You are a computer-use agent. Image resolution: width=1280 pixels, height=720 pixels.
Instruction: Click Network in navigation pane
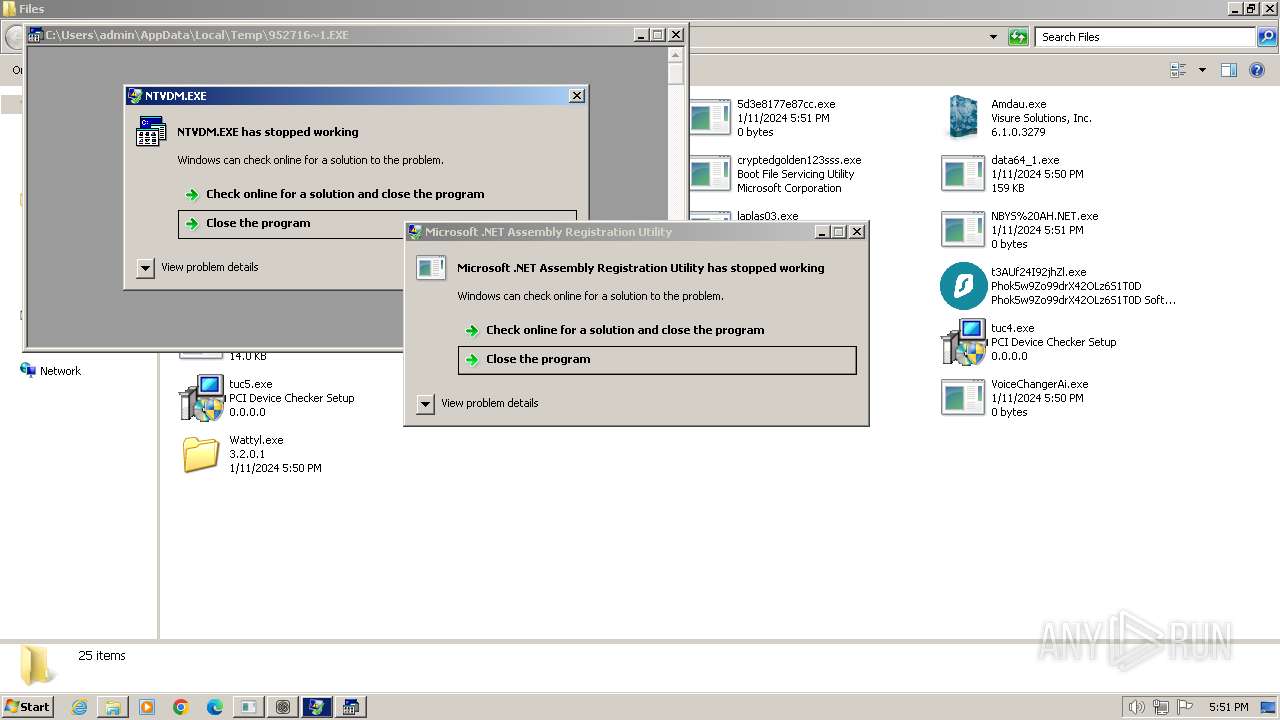point(50,371)
